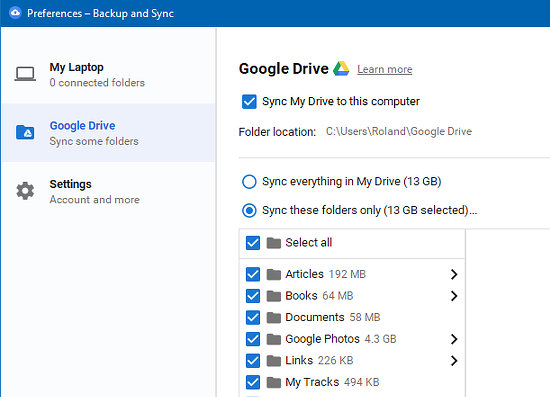Click the My Tracks folder icon

click(274, 382)
